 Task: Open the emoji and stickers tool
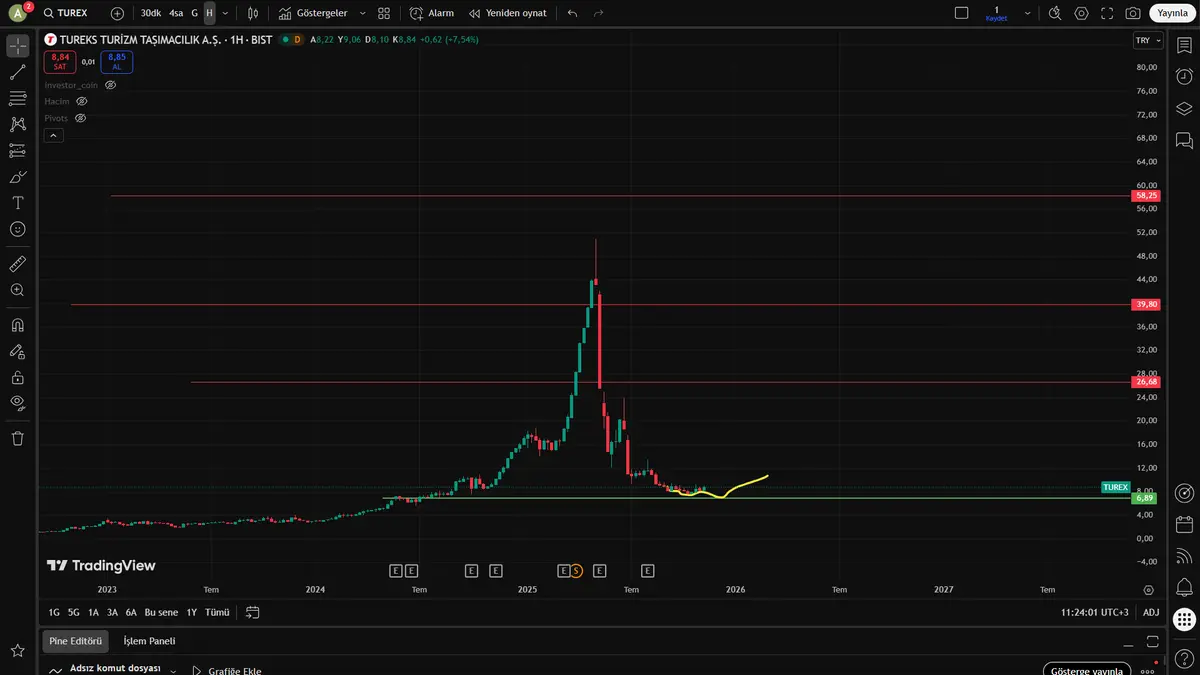[x=17, y=229]
